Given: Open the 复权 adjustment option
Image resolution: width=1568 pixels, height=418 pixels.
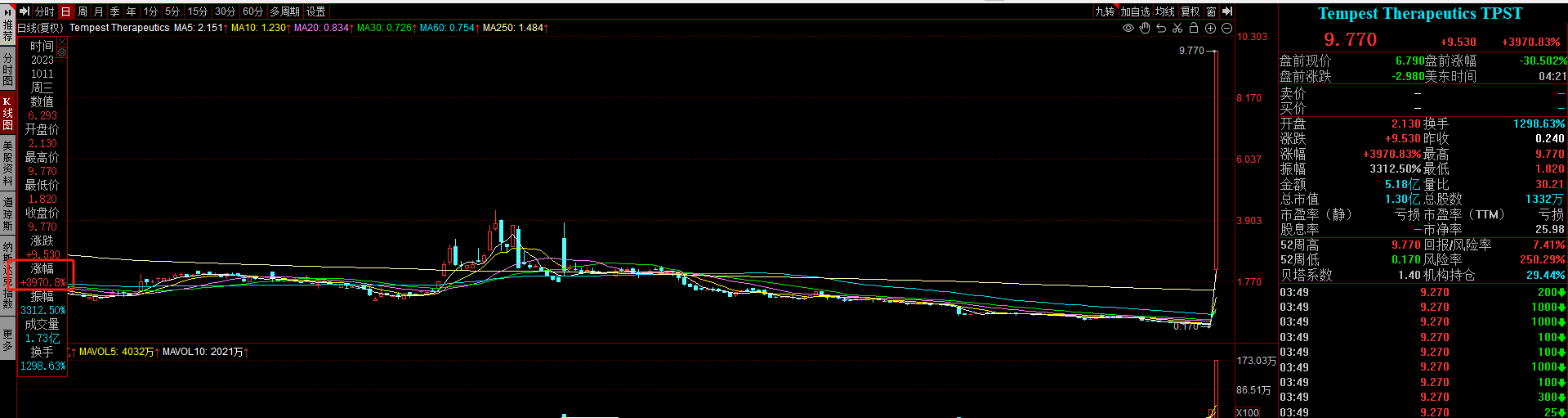Looking at the screenshot, I should [1191, 11].
